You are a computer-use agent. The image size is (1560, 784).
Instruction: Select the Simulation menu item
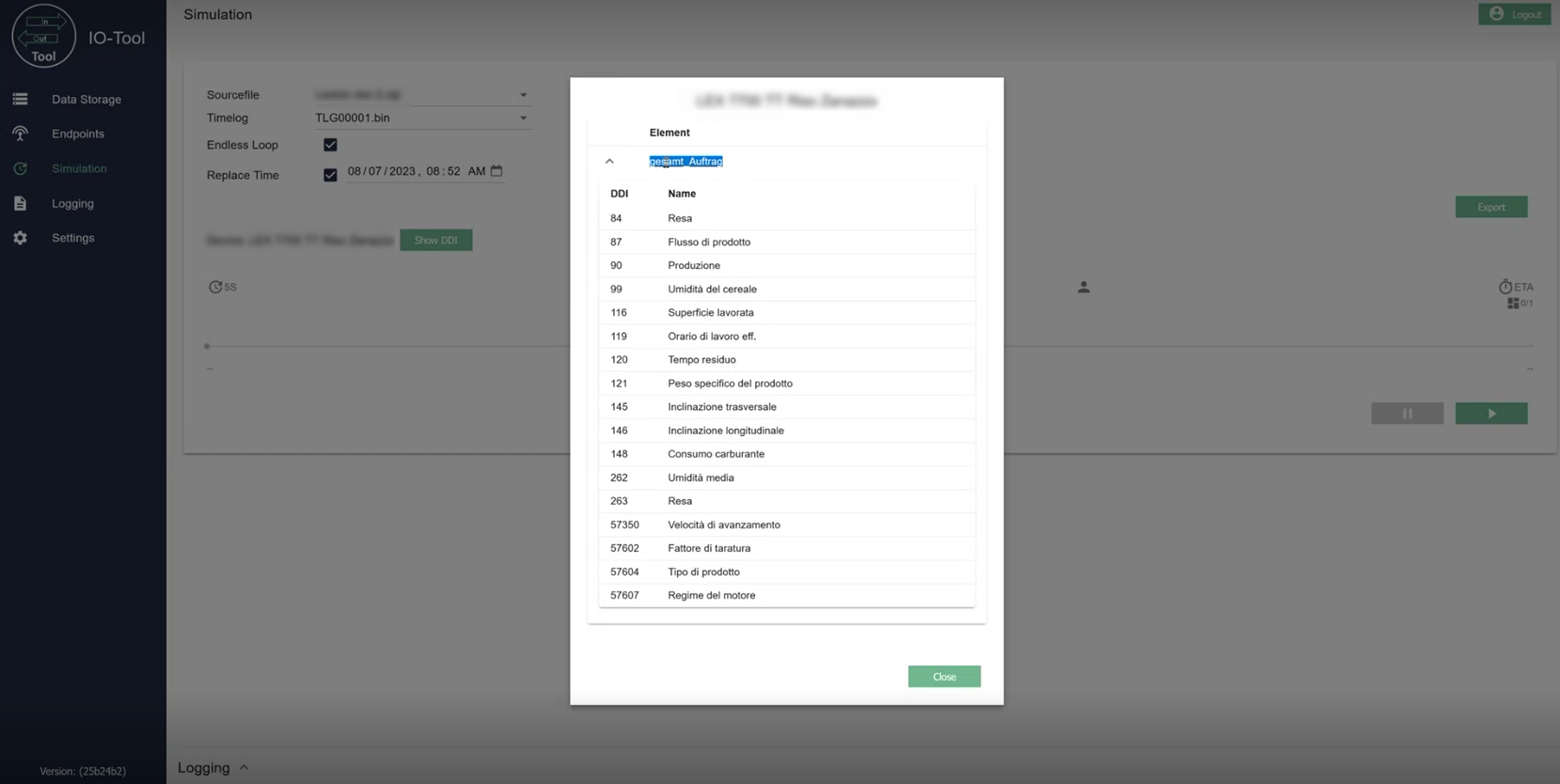pyautogui.click(x=79, y=168)
